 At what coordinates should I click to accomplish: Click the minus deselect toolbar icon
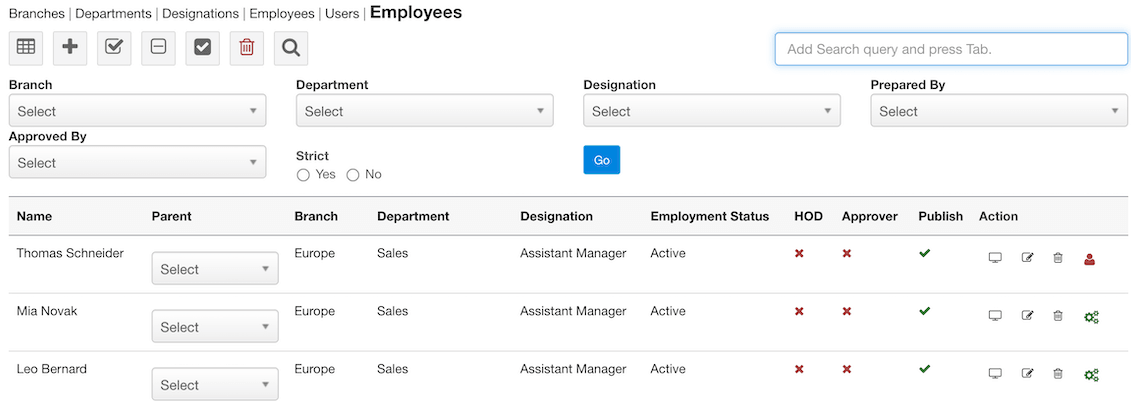click(x=159, y=48)
